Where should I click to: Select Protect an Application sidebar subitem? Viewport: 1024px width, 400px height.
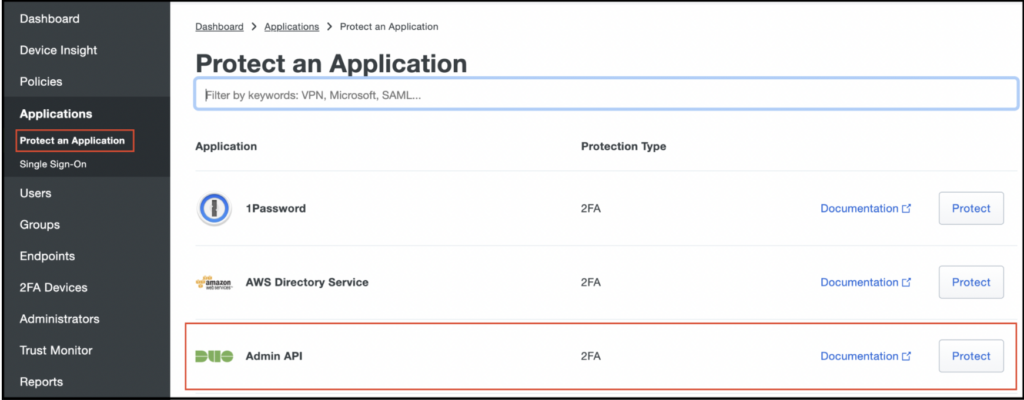coord(72,141)
